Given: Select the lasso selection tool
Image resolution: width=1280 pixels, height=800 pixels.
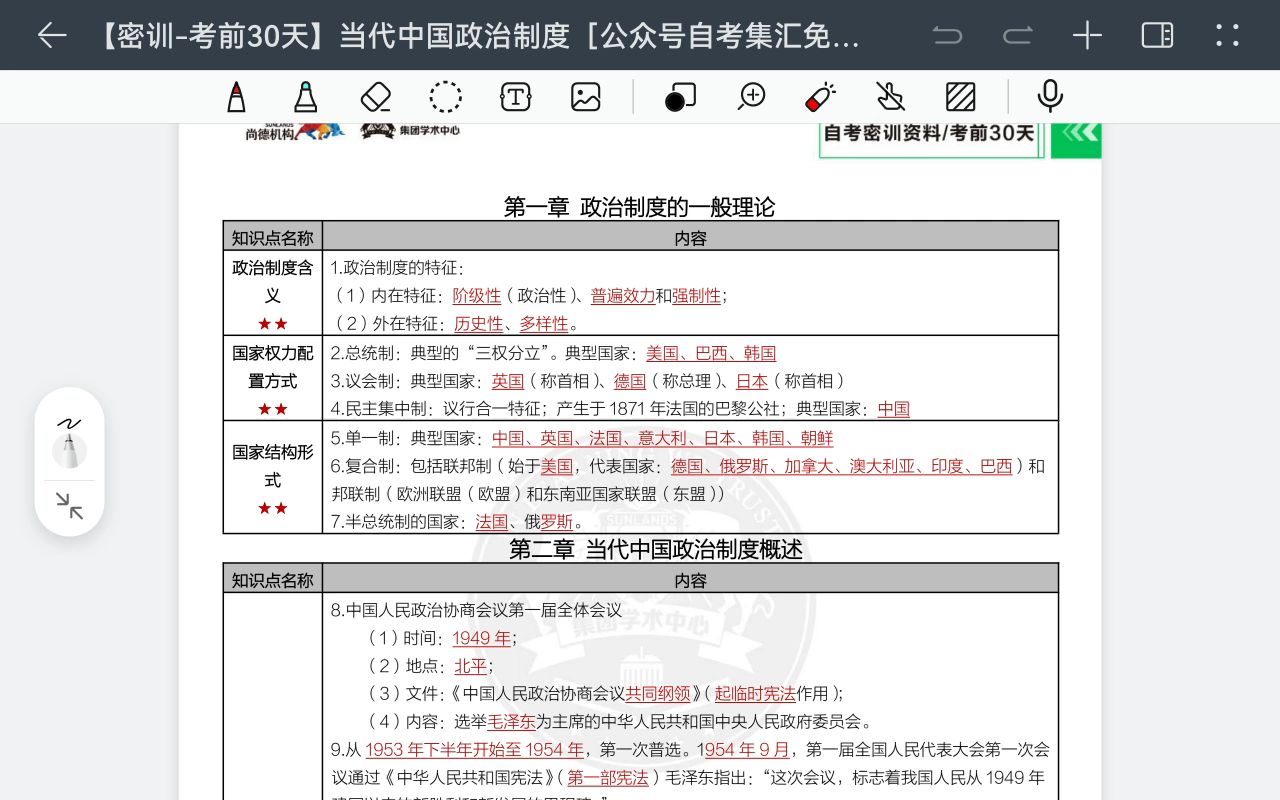Looking at the screenshot, I should (446, 97).
